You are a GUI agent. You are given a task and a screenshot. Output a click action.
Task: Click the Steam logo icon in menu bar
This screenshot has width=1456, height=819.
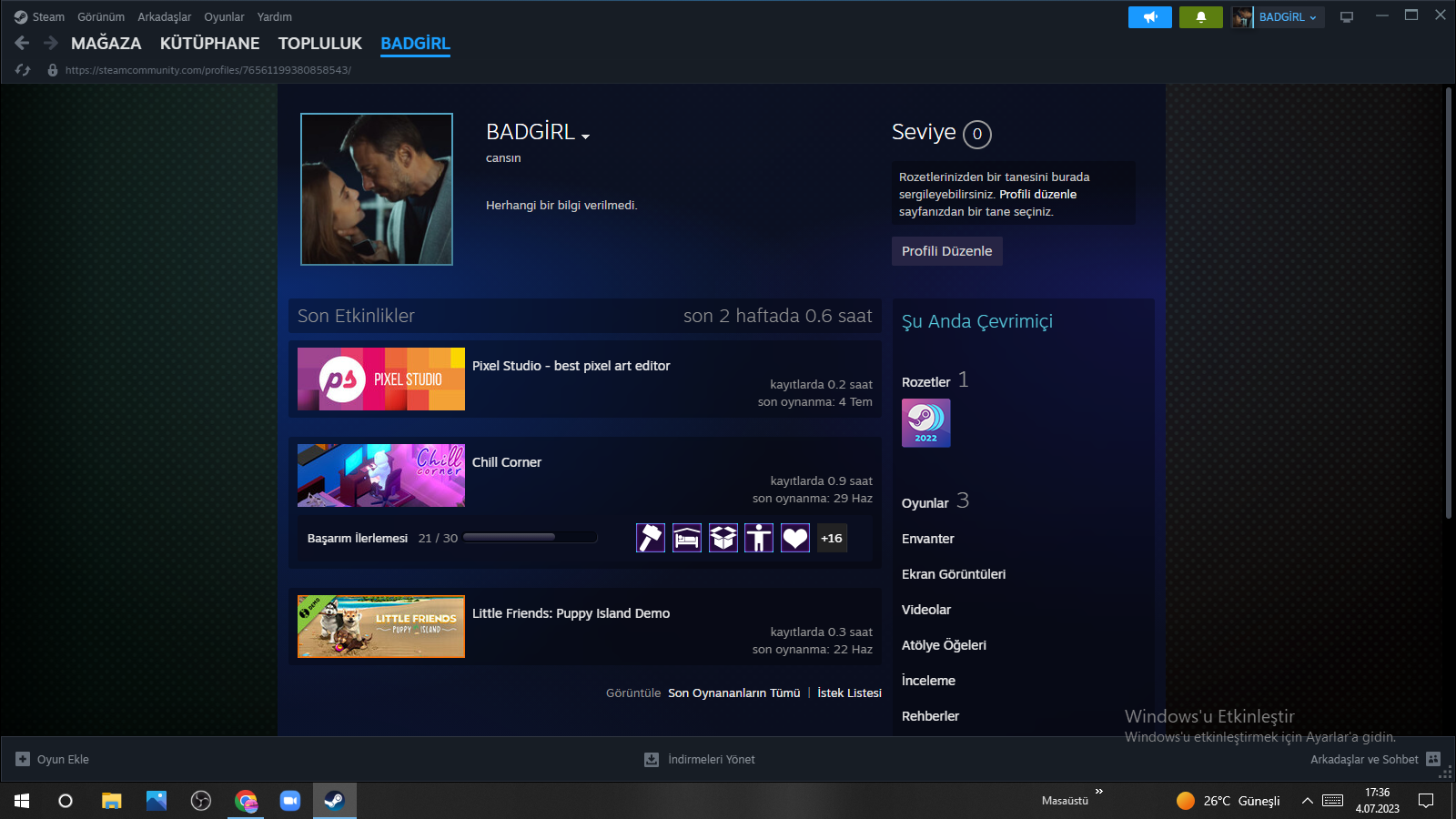pyautogui.click(x=21, y=17)
